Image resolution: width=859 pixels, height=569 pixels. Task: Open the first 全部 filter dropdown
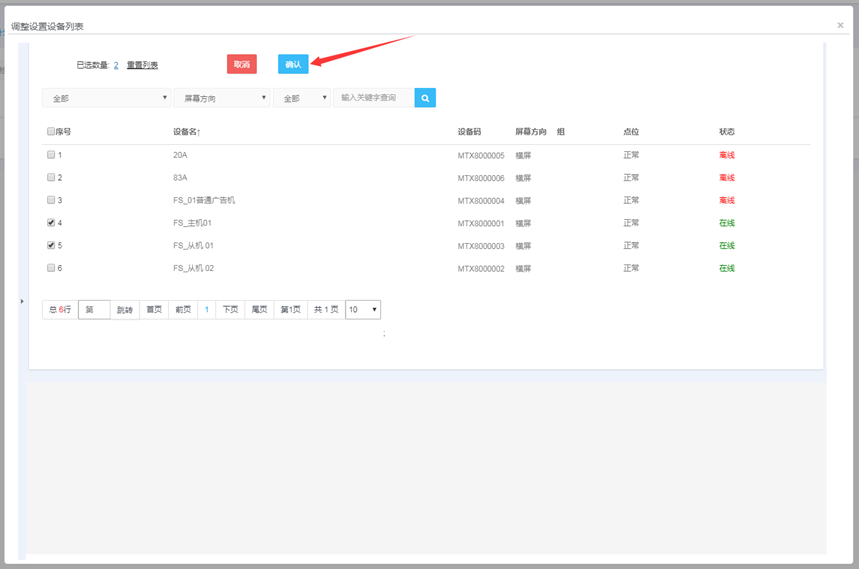point(106,98)
